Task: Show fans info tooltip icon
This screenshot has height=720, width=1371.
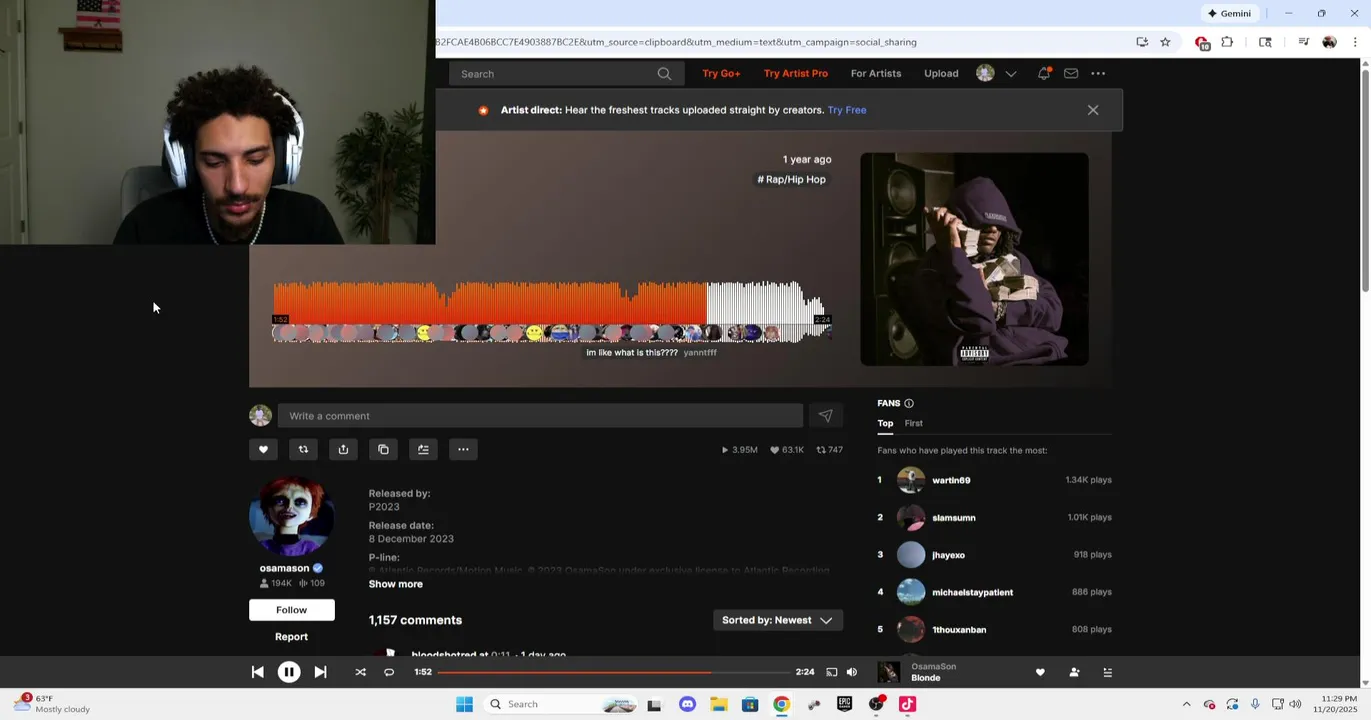Action: (x=909, y=403)
